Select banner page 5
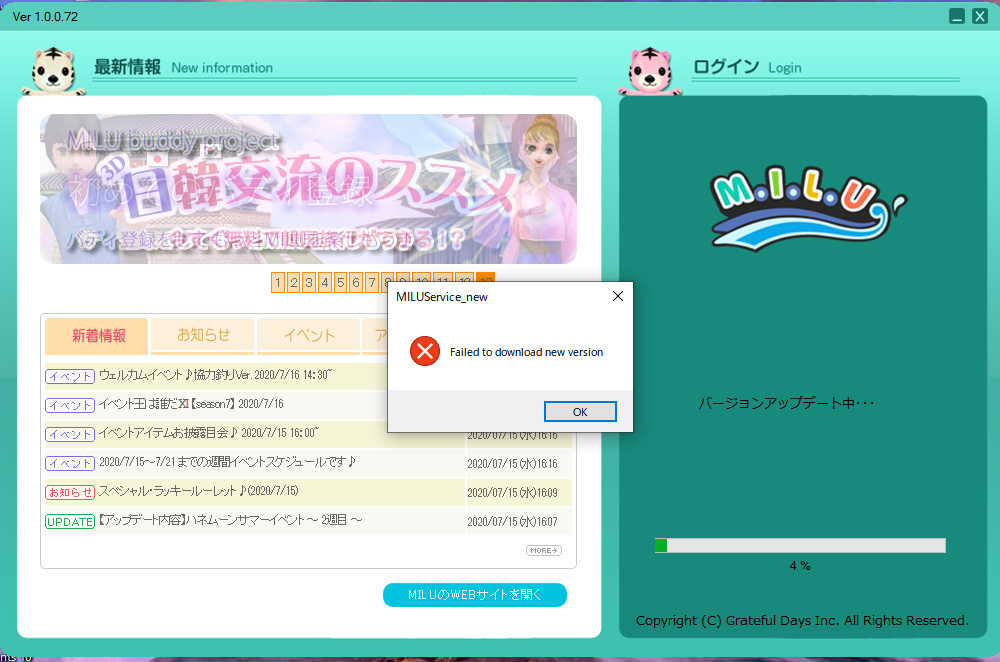The image size is (1000, 662). (x=340, y=283)
